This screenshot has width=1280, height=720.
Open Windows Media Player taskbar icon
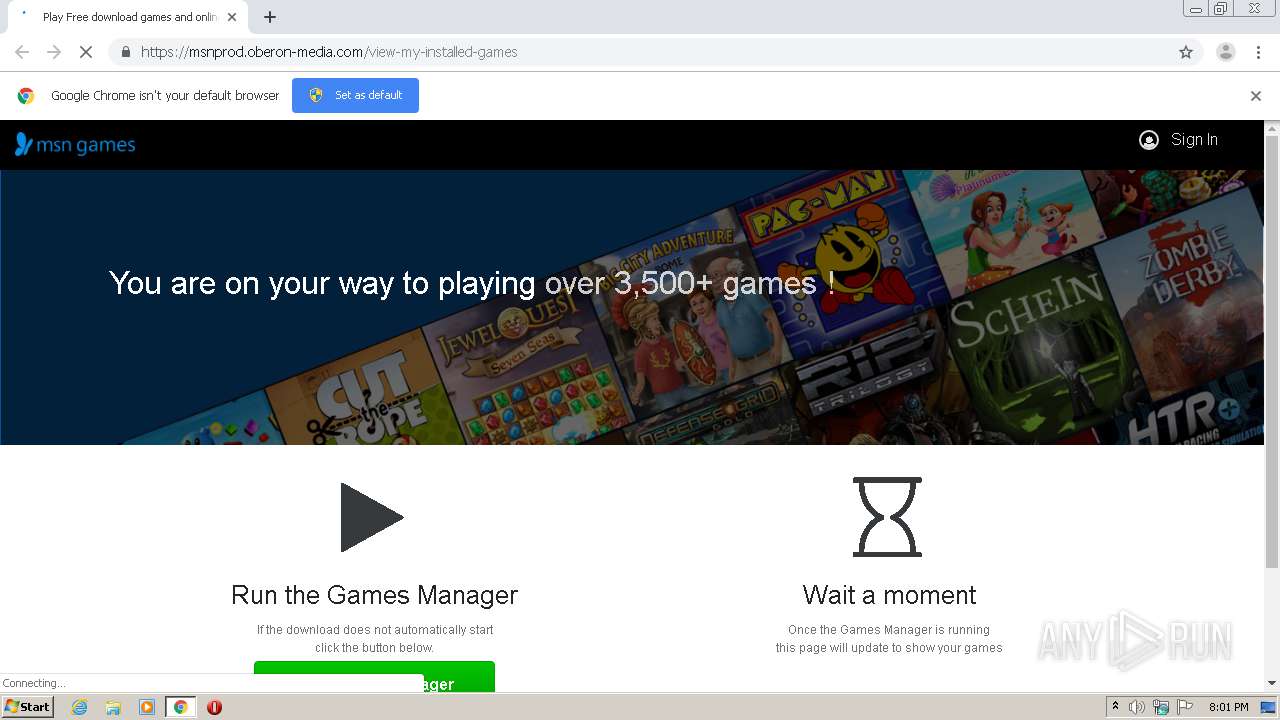click(147, 707)
